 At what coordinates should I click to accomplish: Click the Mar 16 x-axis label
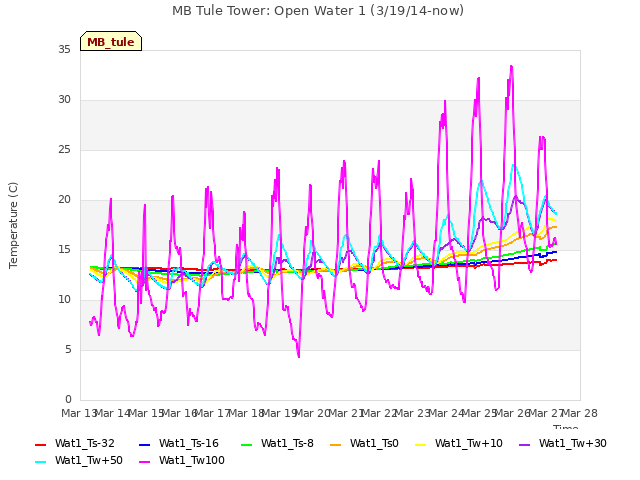pyautogui.click(x=179, y=413)
